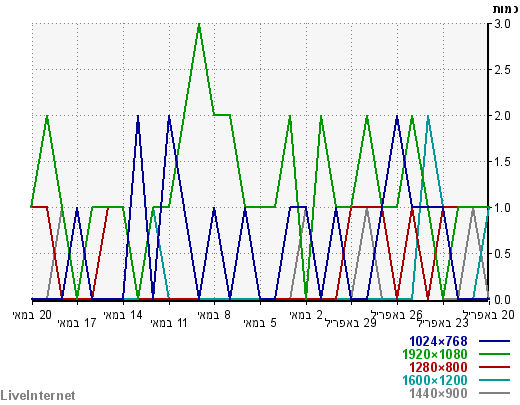
Task: Click the green 1920×1080 legend line
Action: [x=495, y=354]
